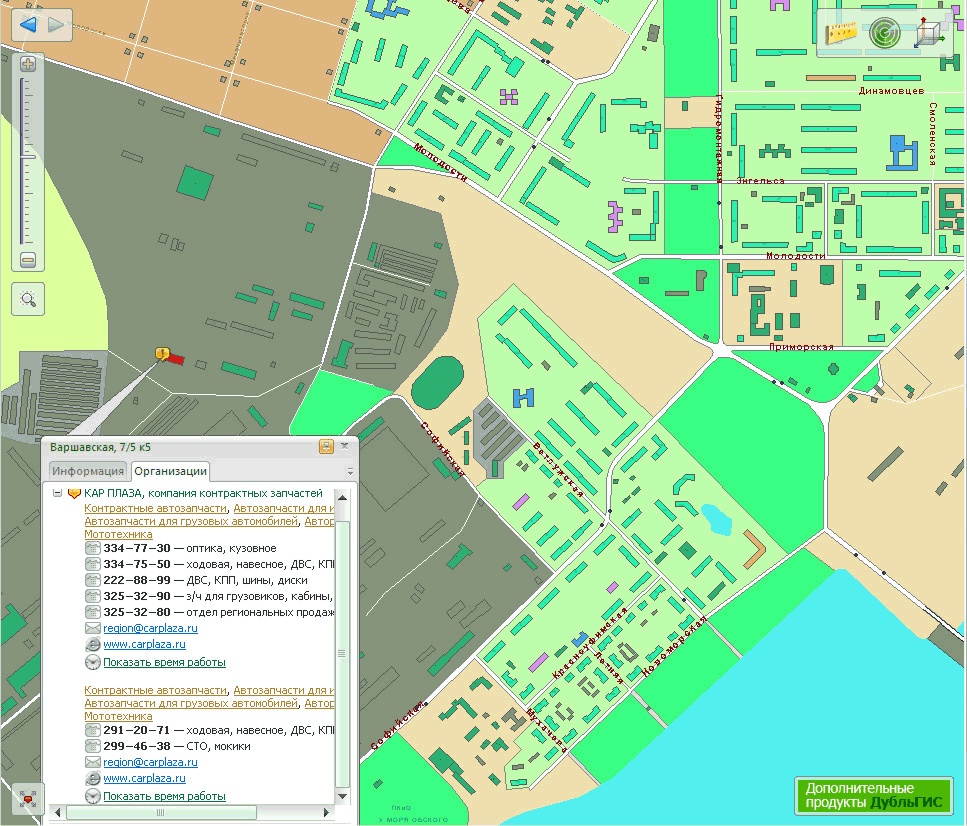Screen dimensions: 967x826
Task: Zoom out with the minus button
Action: 28,260
